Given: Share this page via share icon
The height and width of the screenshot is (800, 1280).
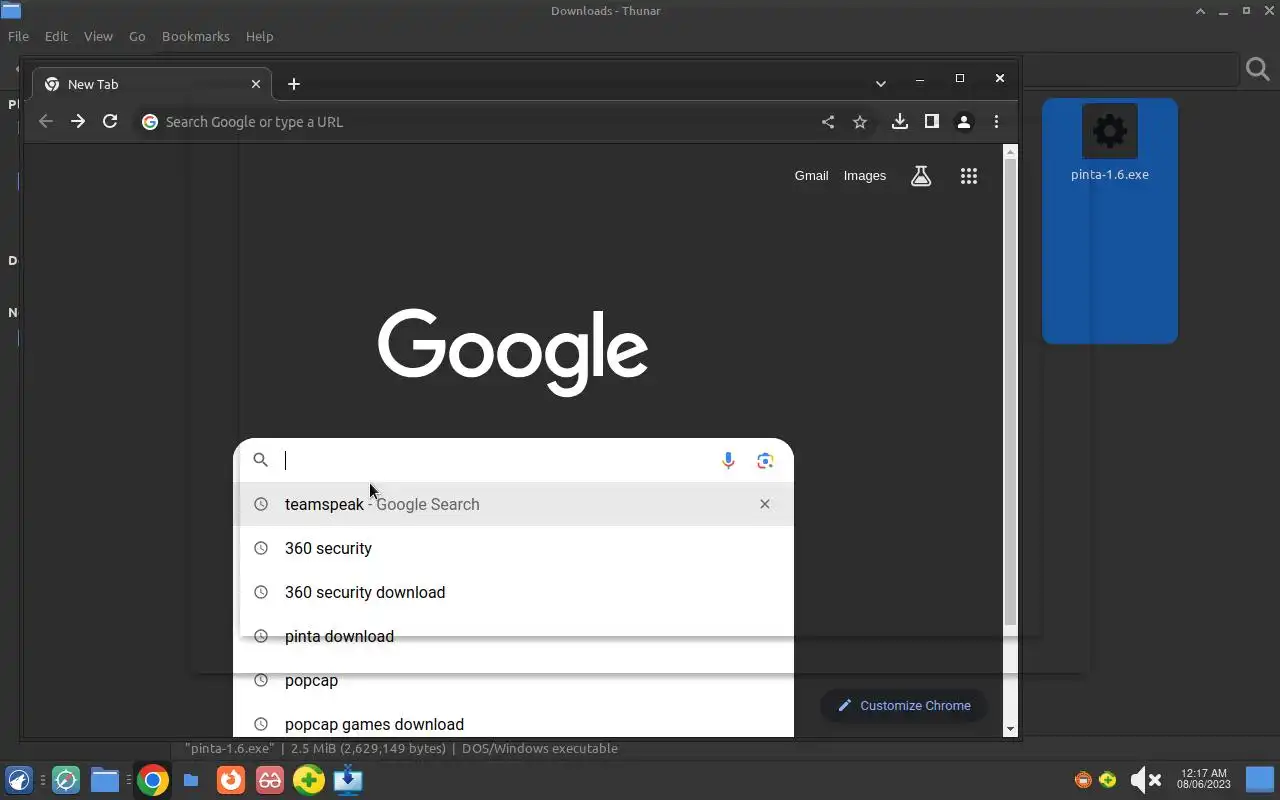Looking at the screenshot, I should click(828, 122).
